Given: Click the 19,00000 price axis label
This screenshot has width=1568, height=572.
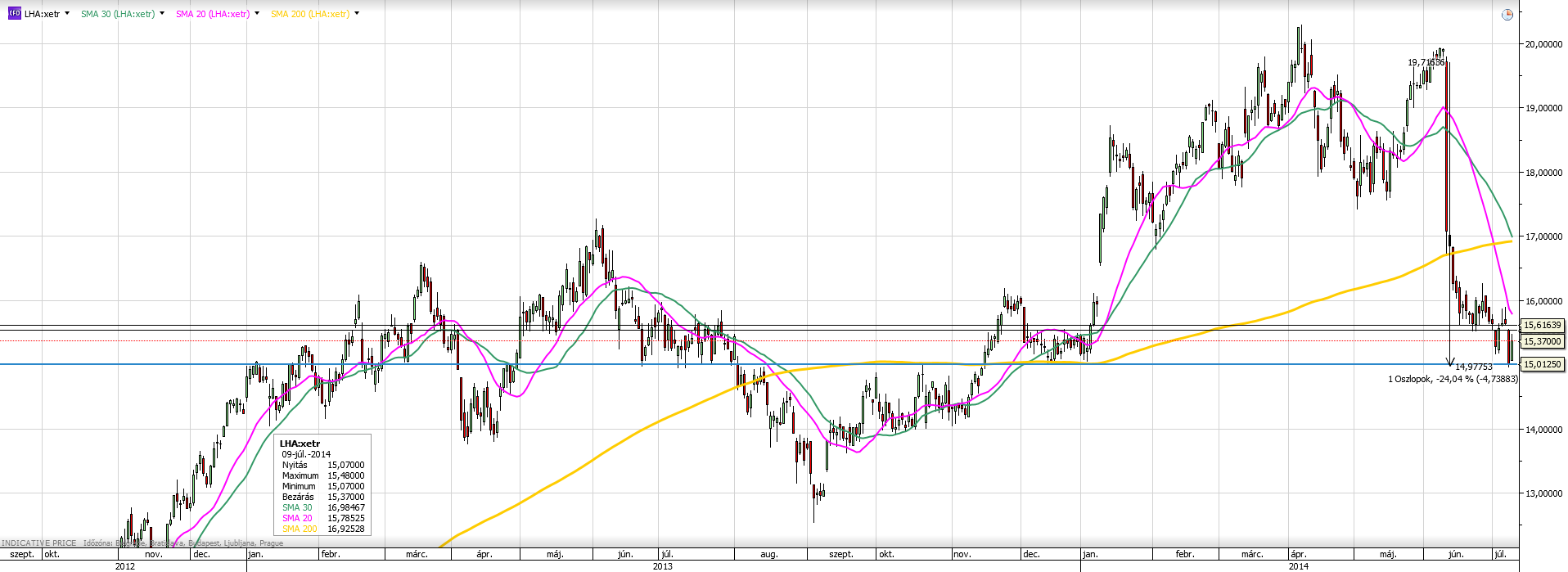Looking at the screenshot, I should [1543, 108].
